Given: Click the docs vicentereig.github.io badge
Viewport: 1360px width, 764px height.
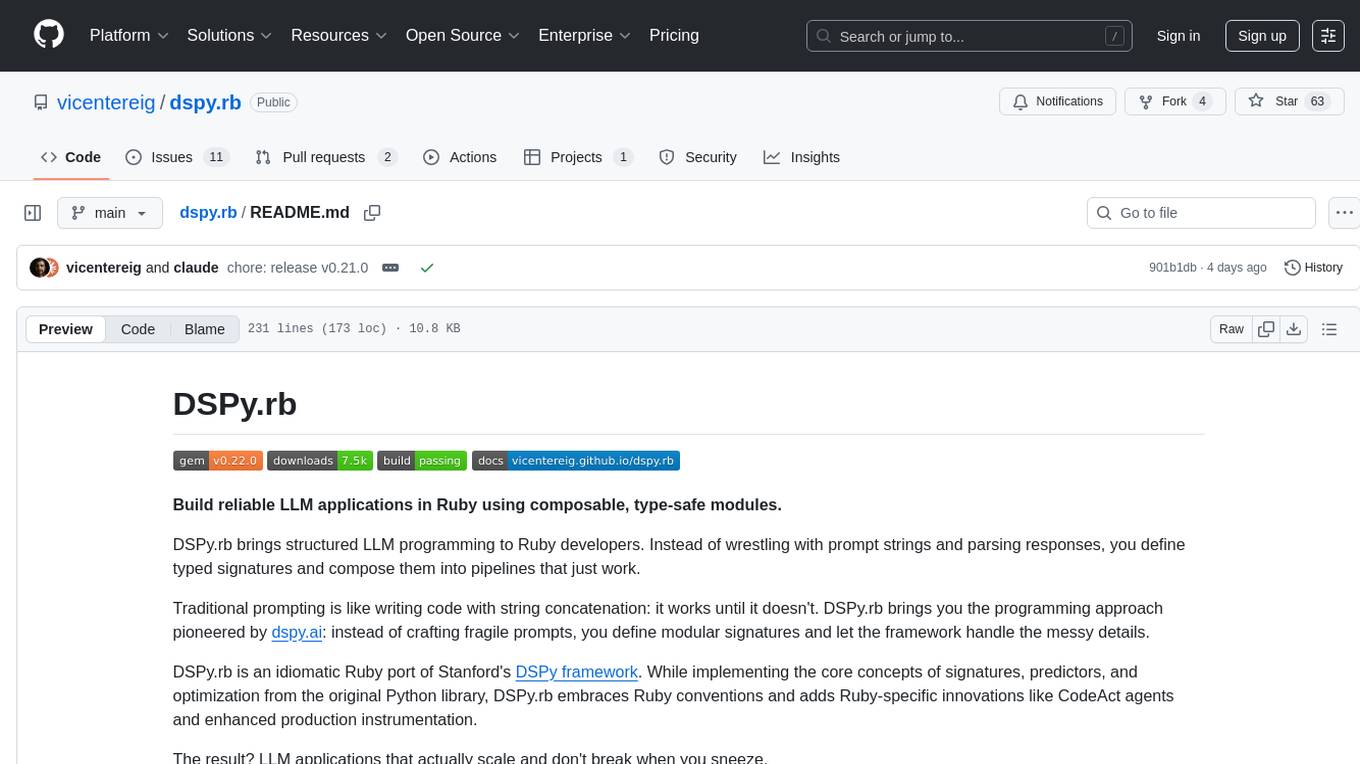Looking at the screenshot, I should [576, 460].
